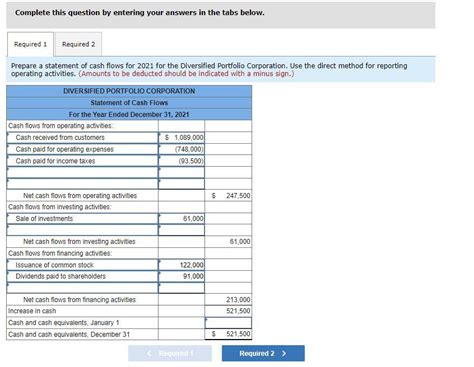
Task: Click the grayed-out Required 1 back button
Action: [x=170, y=353]
